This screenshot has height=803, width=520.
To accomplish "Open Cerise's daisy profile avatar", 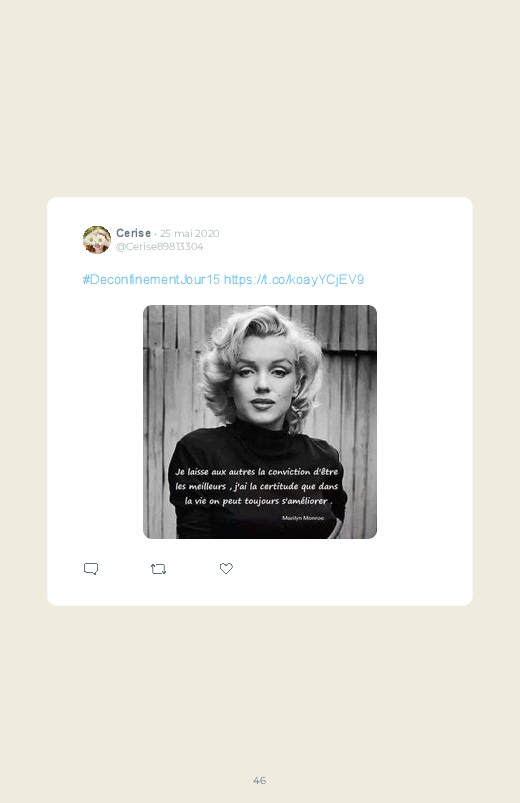I will [97, 239].
